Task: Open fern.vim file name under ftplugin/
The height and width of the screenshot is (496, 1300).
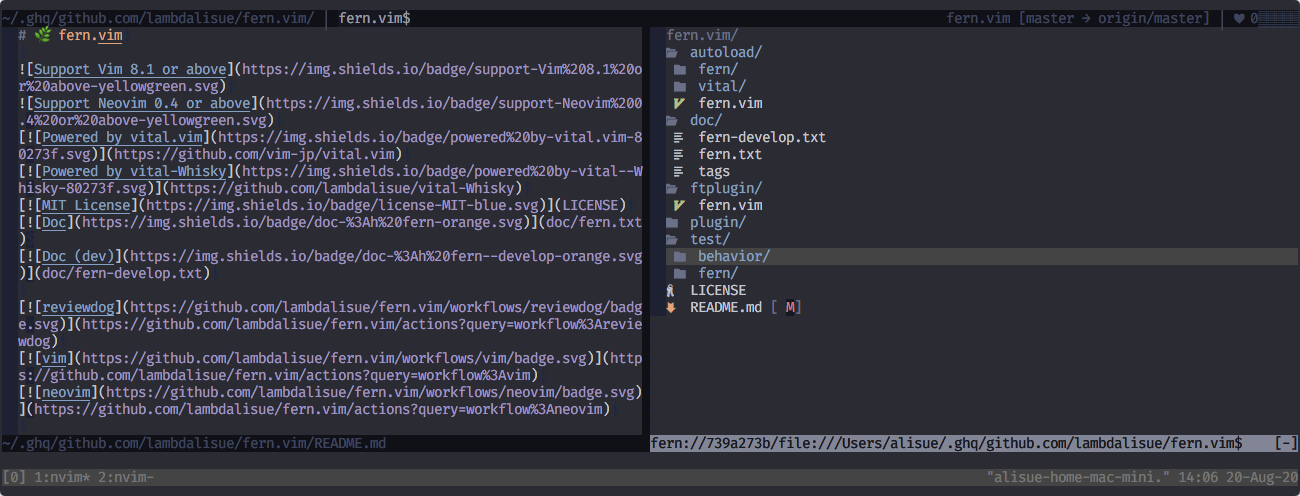Action: click(x=730, y=205)
